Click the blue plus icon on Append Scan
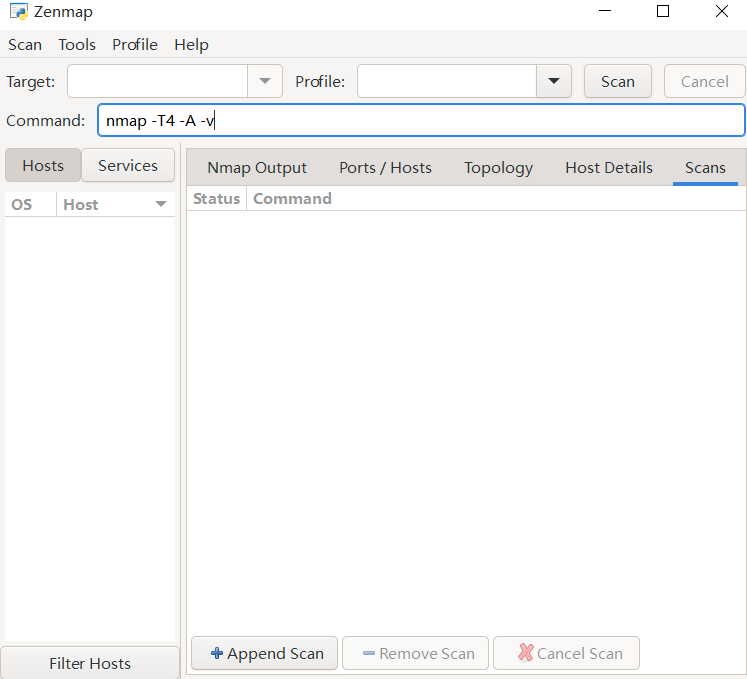 (217, 653)
